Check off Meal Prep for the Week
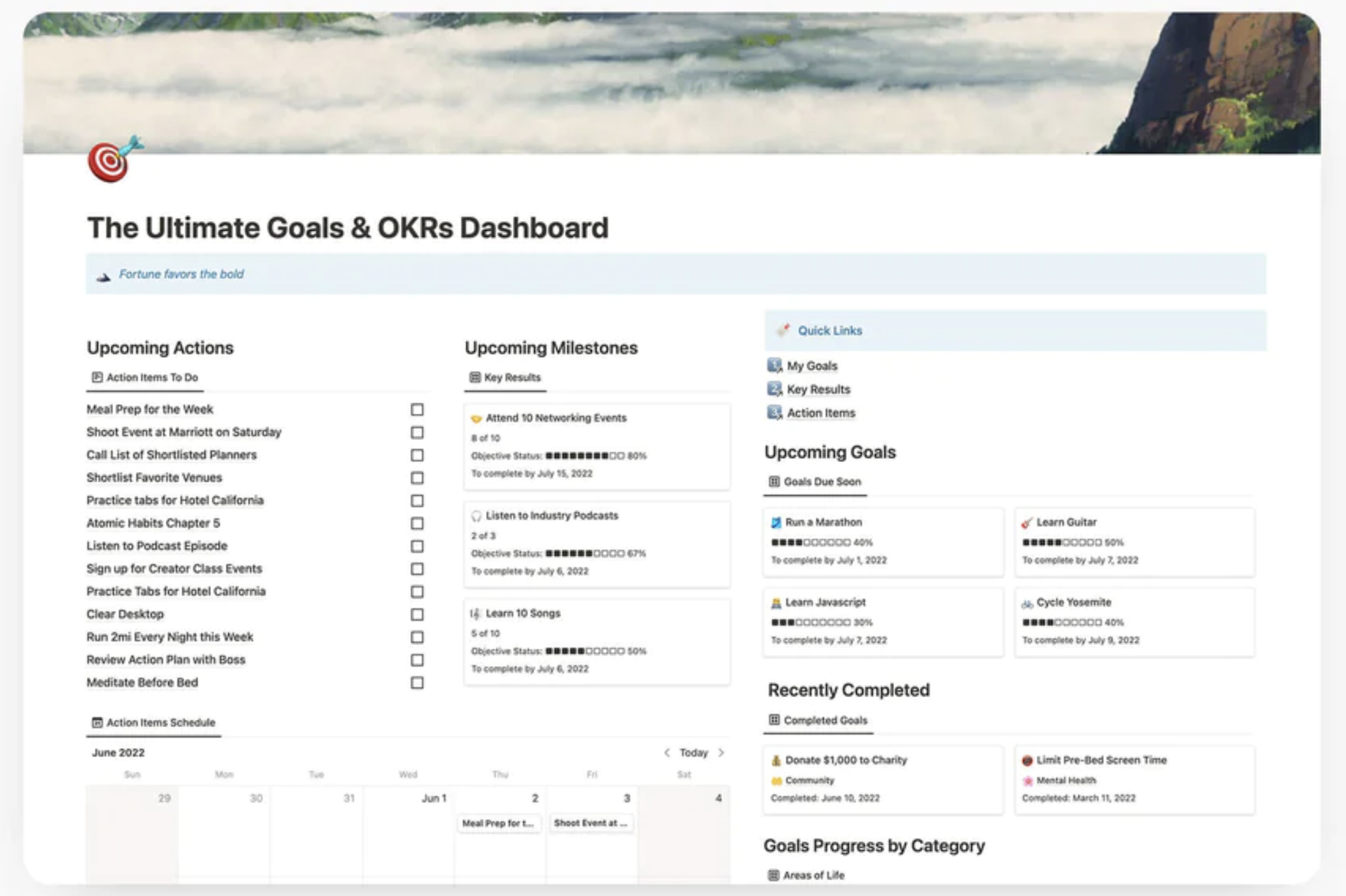This screenshot has height=896, width=1346. (416, 410)
